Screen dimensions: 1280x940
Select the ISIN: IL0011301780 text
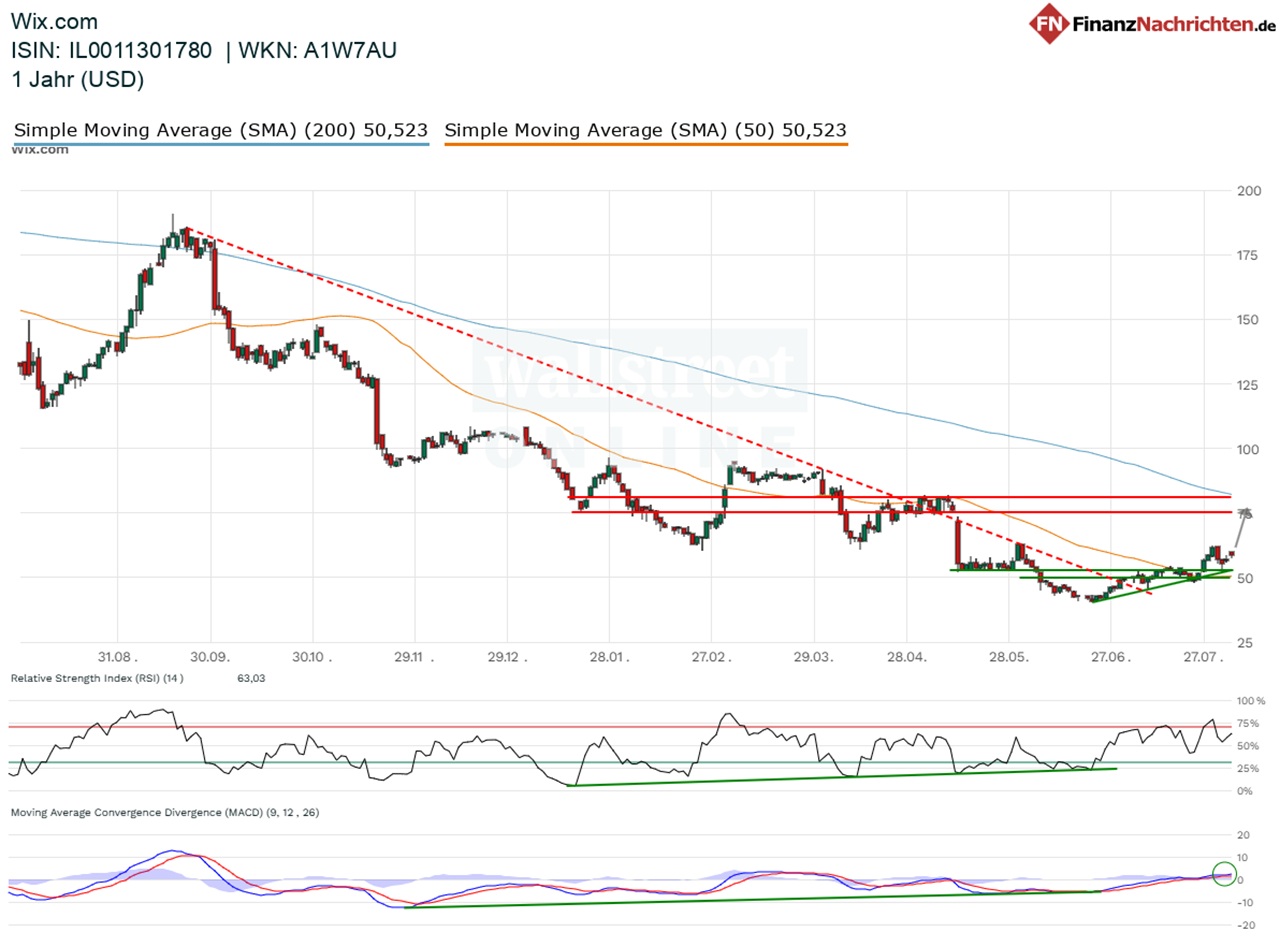(x=112, y=51)
